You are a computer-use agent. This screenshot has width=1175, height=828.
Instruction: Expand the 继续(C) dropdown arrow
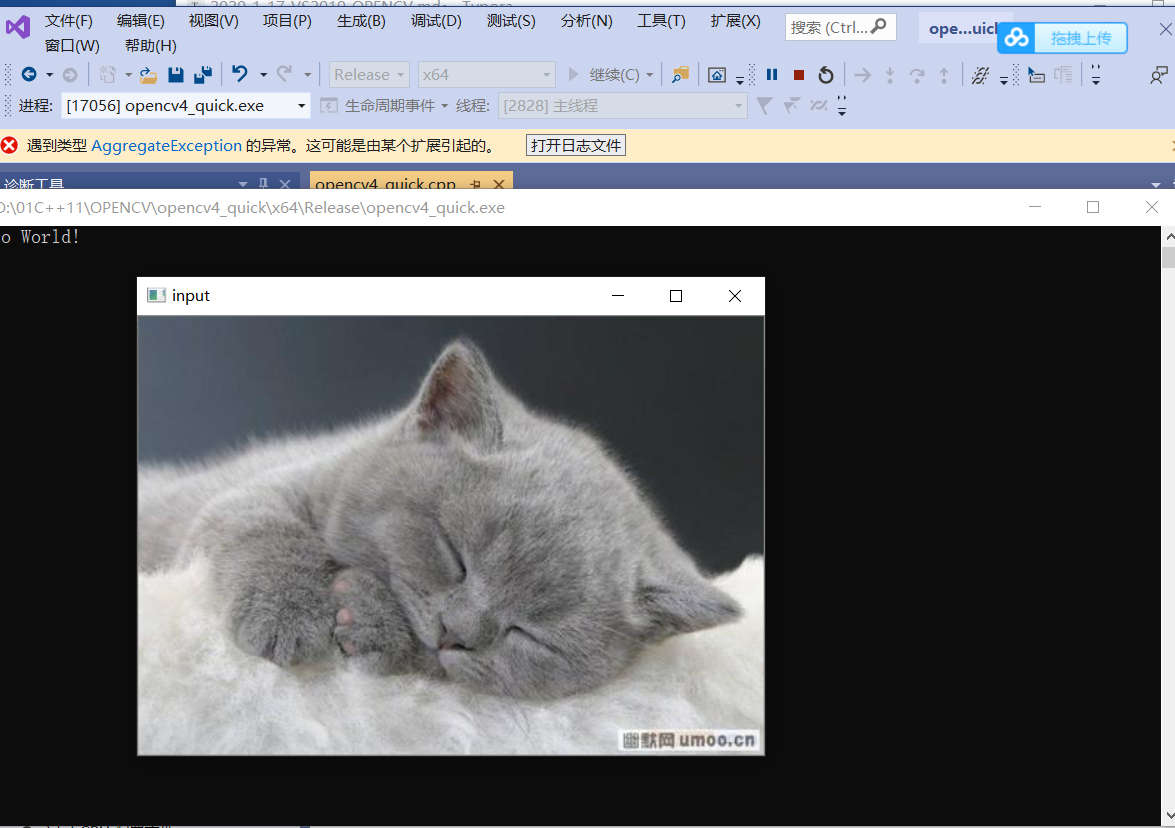[x=650, y=75]
